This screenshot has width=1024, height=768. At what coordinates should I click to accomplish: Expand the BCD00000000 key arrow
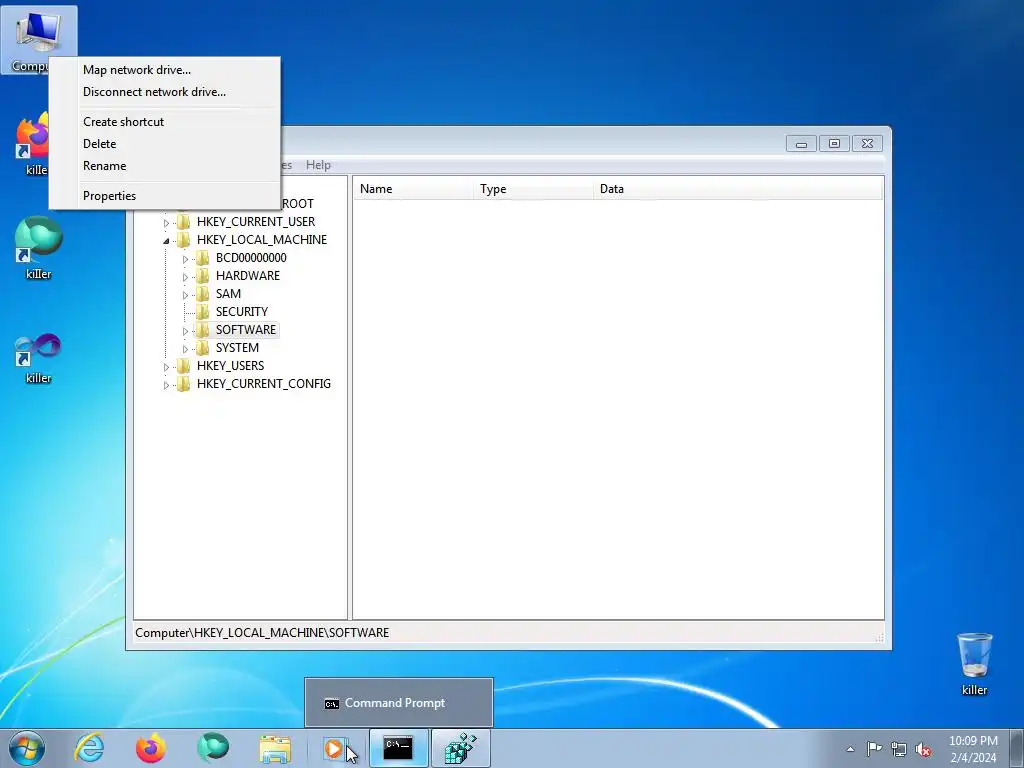pos(185,259)
